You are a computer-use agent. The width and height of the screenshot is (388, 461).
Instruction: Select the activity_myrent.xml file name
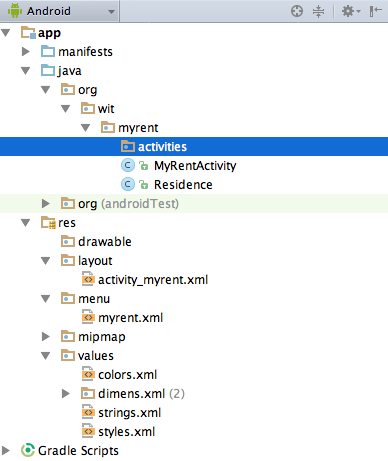click(x=153, y=280)
